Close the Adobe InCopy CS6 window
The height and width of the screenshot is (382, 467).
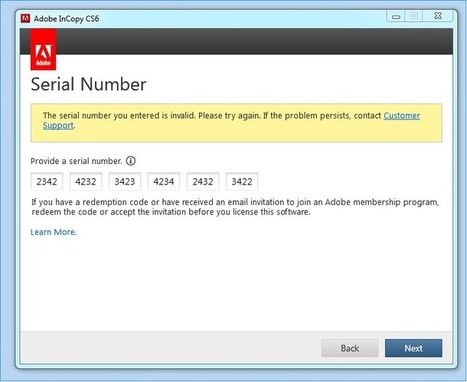click(438, 16)
